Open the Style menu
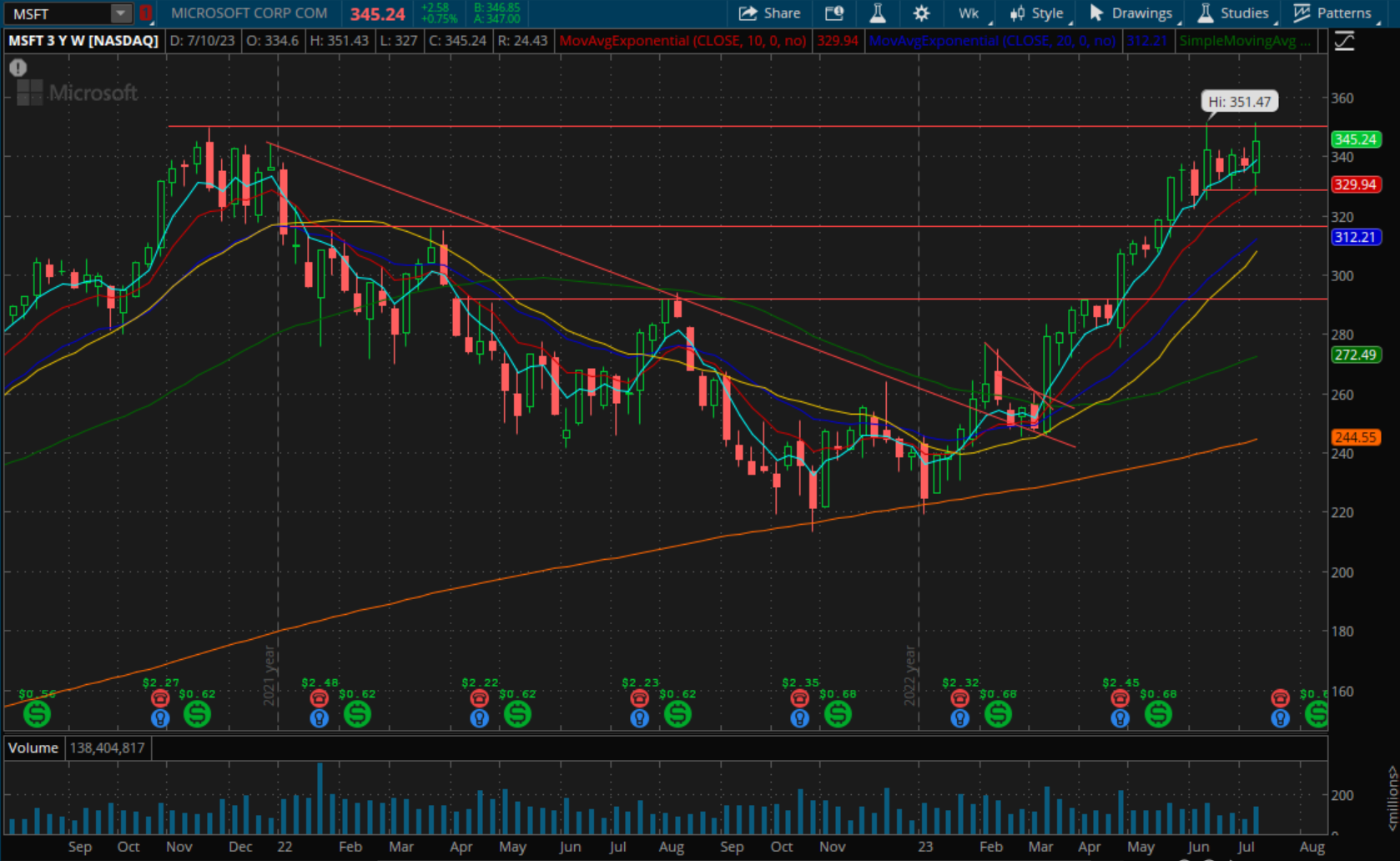The width and height of the screenshot is (1400, 861). tap(1038, 13)
